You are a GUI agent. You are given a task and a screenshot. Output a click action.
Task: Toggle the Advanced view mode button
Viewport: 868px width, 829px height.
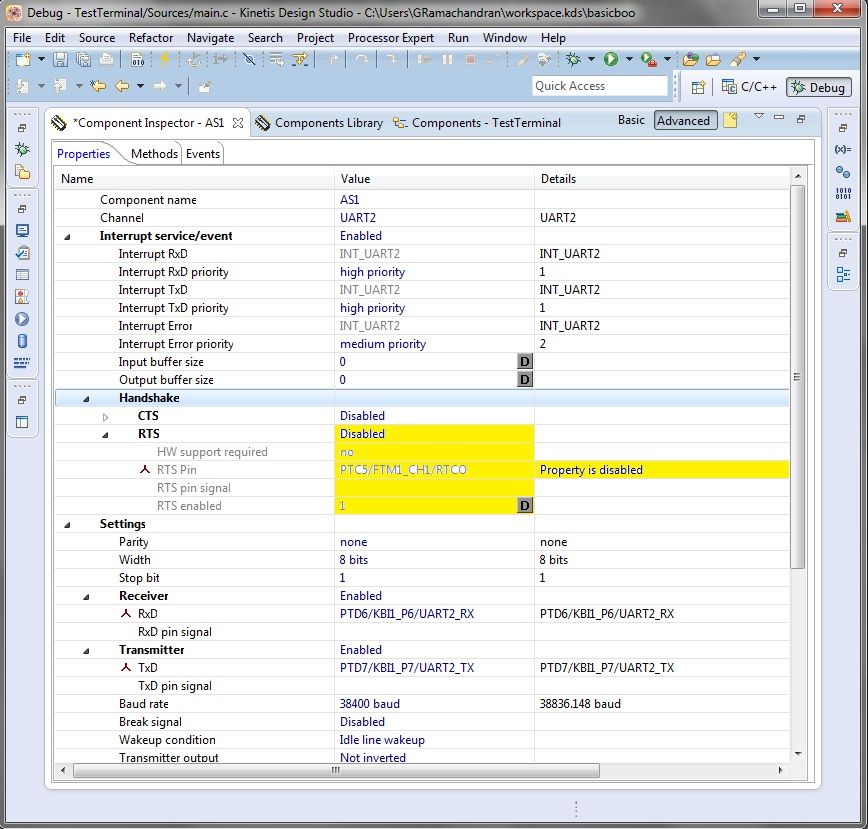pos(685,121)
